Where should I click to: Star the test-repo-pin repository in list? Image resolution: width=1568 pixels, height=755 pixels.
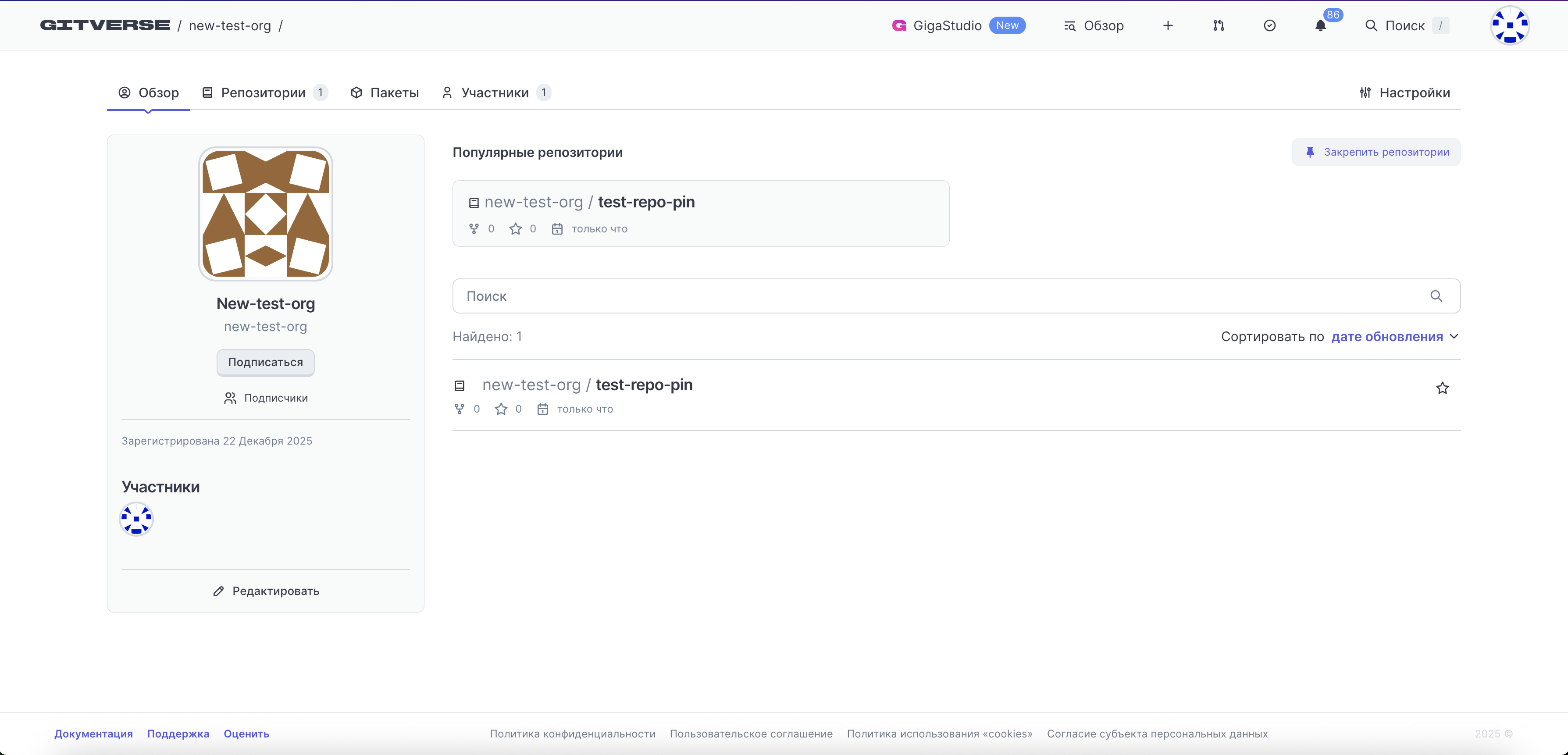pyautogui.click(x=1442, y=388)
